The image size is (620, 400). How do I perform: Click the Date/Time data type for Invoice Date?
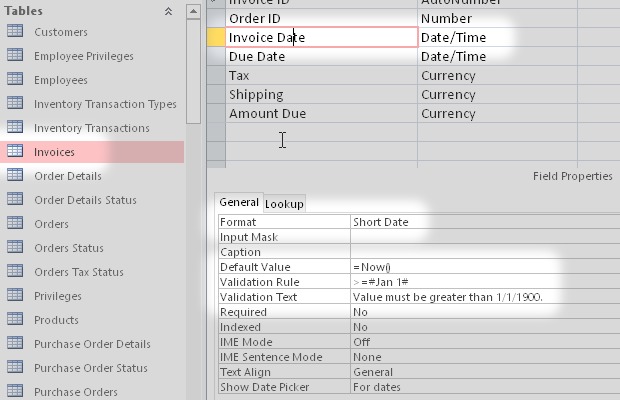pyautogui.click(x=453, y=37)
